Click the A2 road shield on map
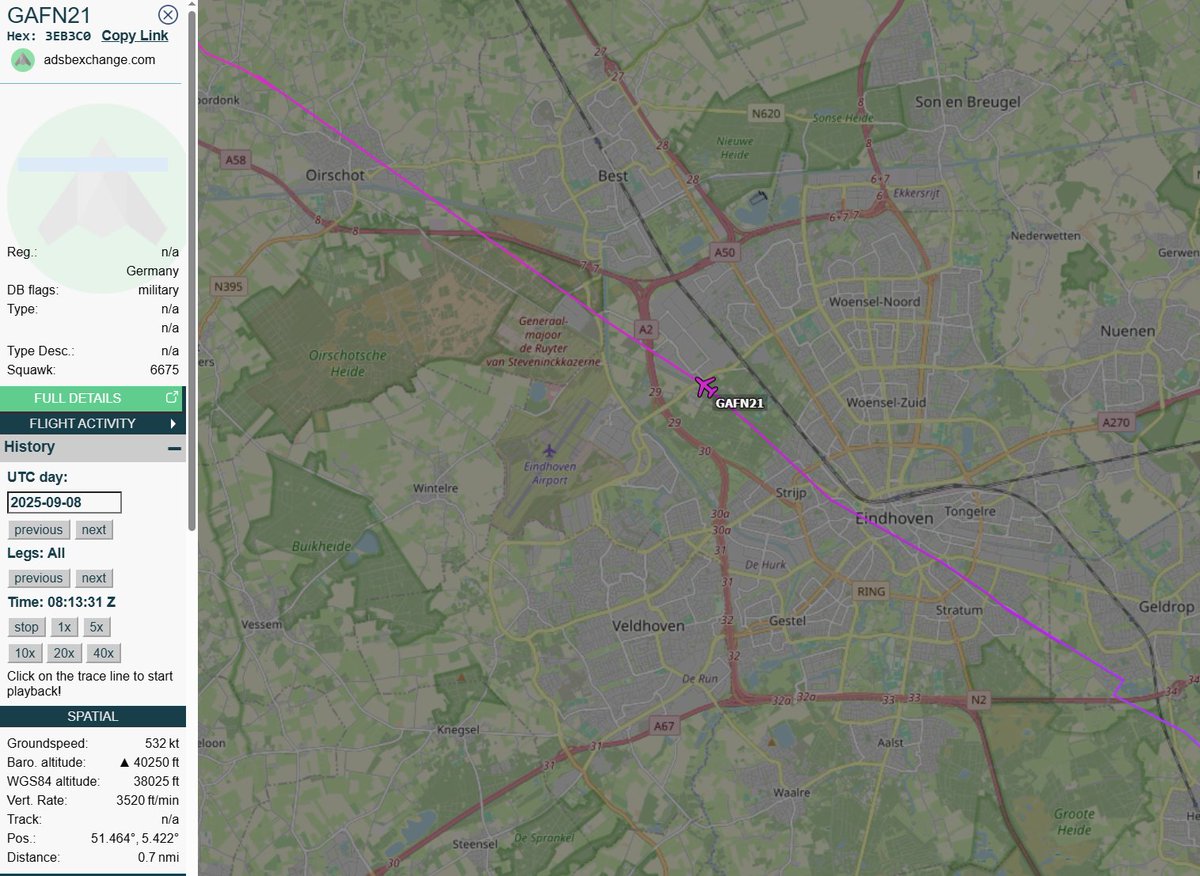 (646, 329)
